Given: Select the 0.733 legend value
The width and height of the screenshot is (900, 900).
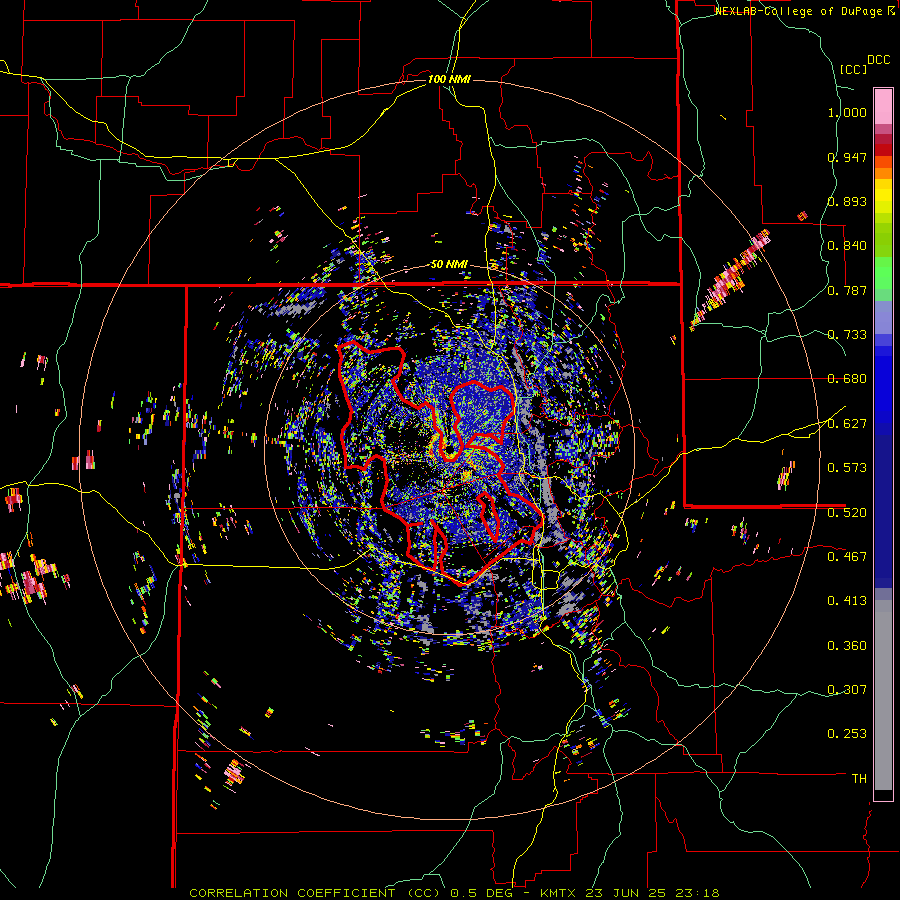Looking at the screenshot, I should (x=847, y=335).
